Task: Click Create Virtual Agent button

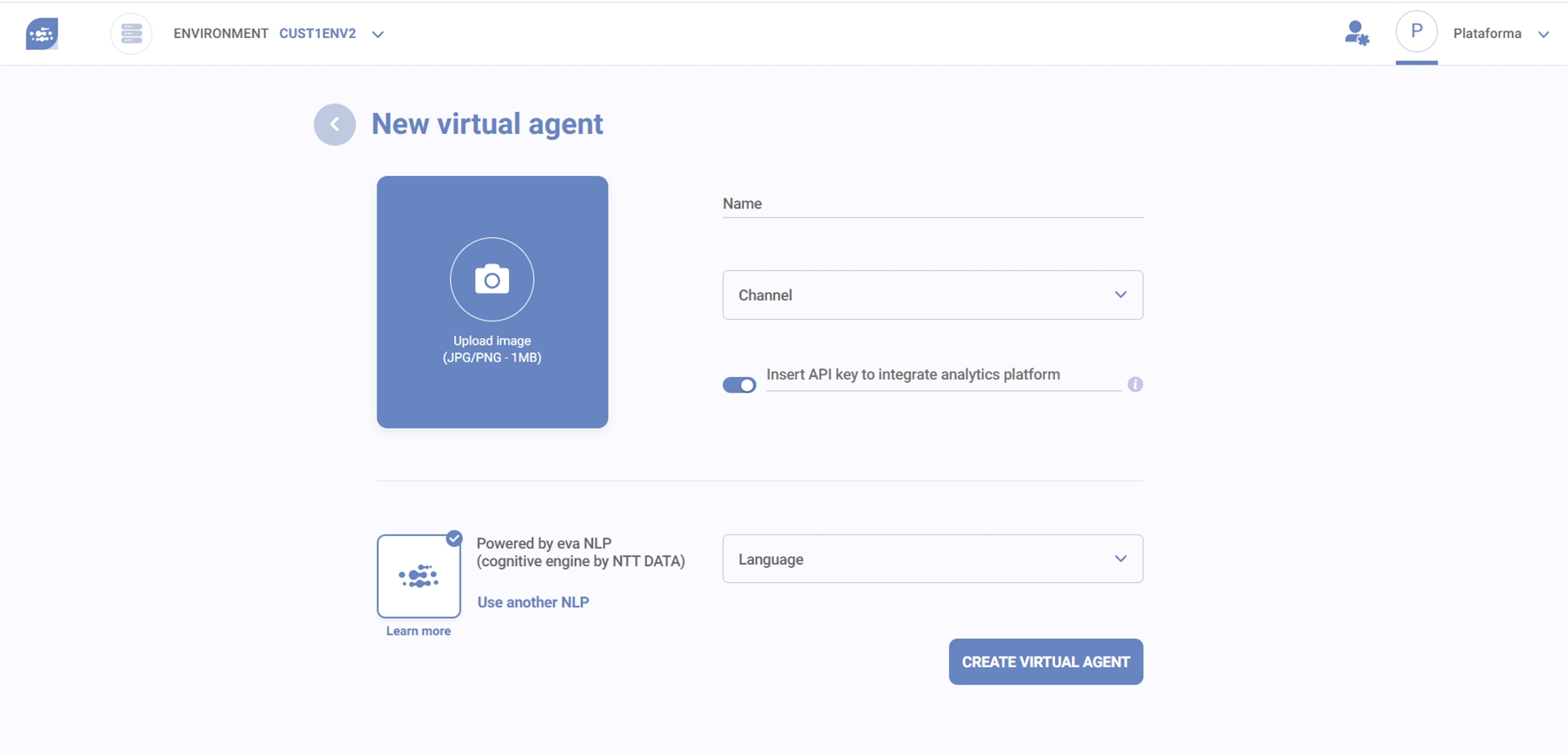Action: (x=1045, y=661)
